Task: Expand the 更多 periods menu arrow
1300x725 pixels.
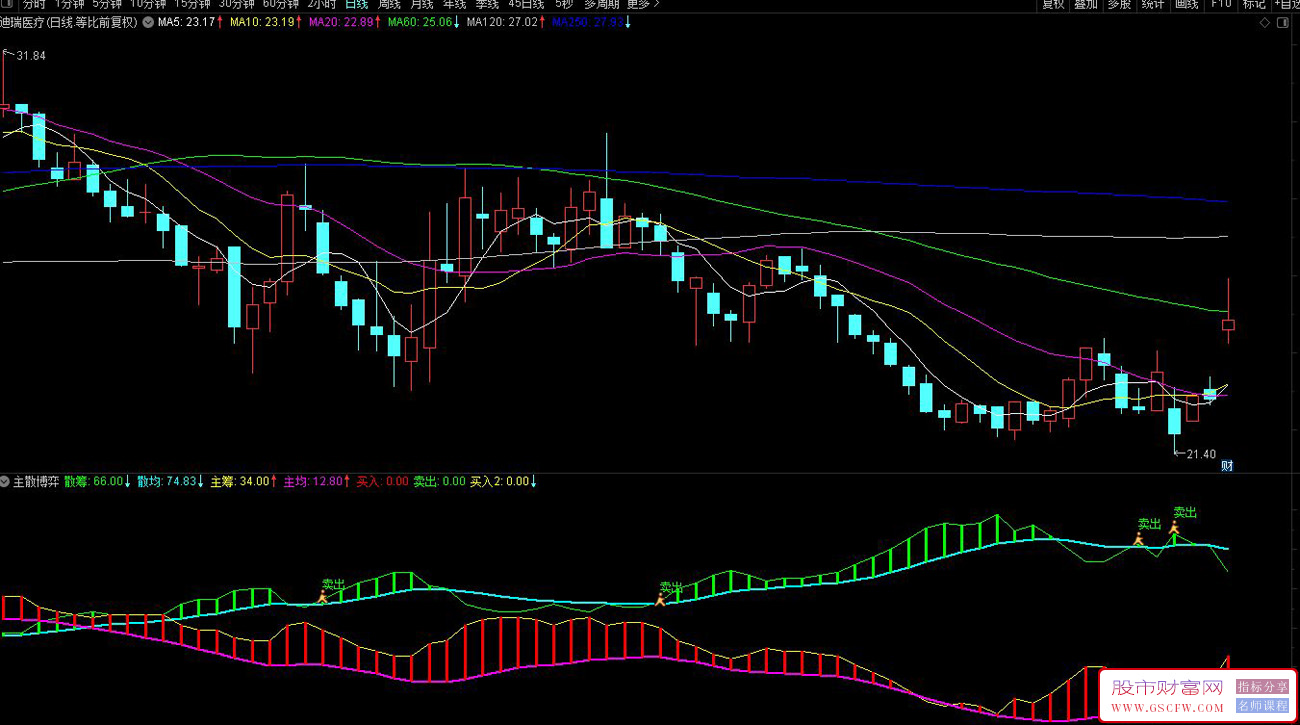Action: tap(657, 4)
